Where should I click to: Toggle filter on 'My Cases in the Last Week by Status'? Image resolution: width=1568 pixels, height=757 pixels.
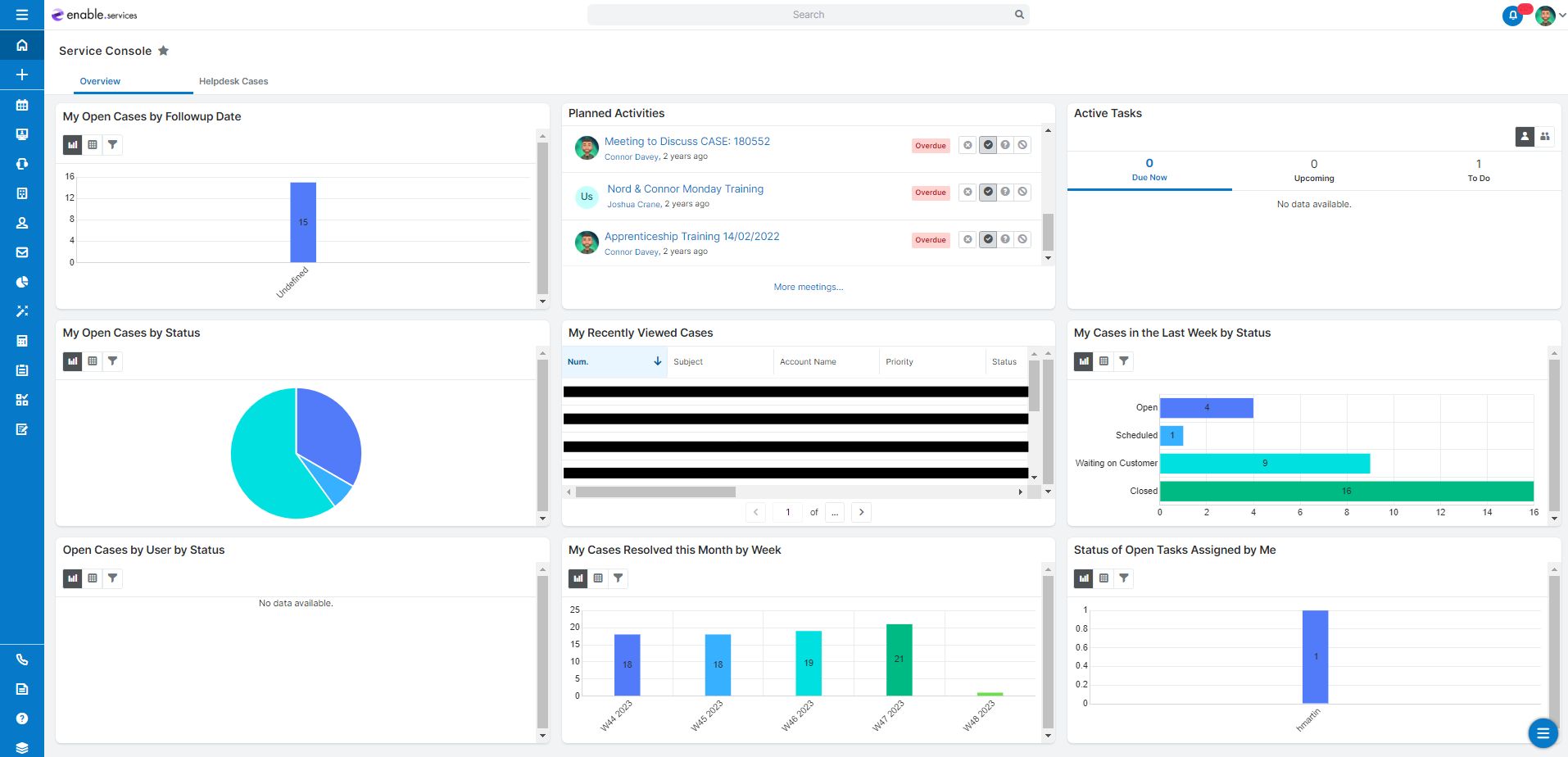point(1123,360)
